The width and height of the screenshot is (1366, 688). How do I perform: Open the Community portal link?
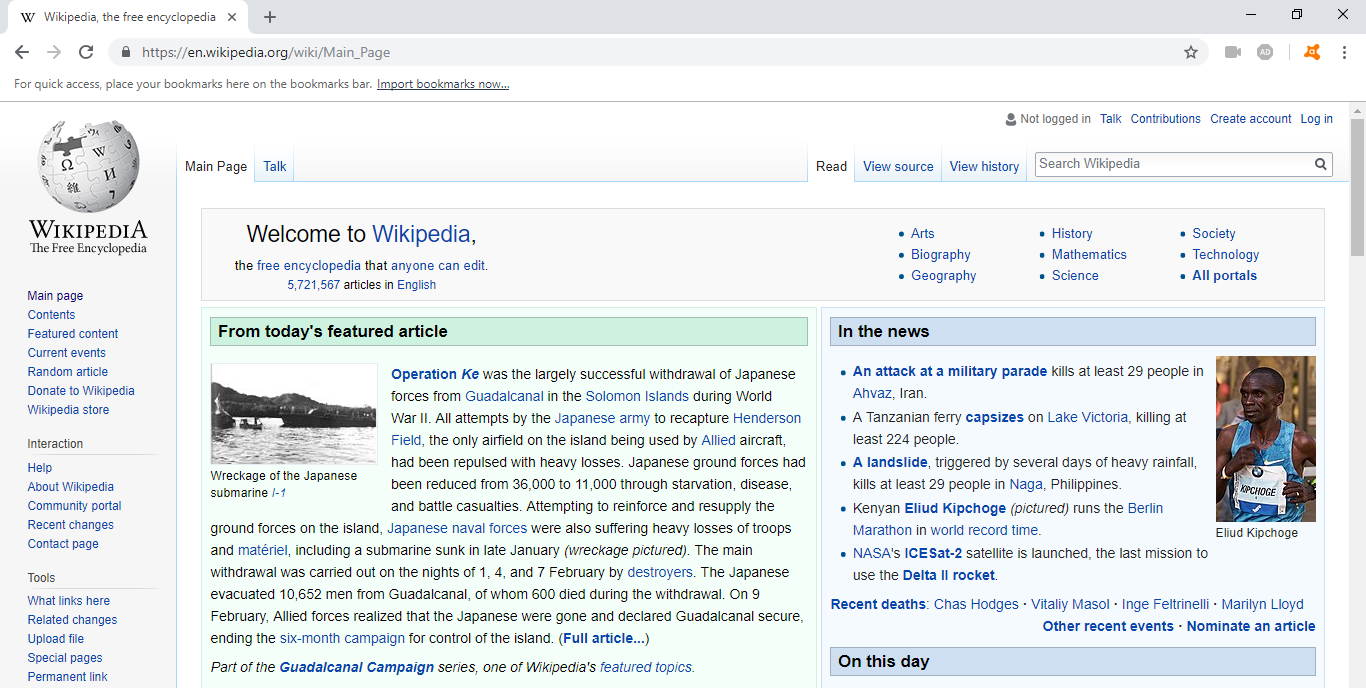pyautogui.click(x=75, y=506)
